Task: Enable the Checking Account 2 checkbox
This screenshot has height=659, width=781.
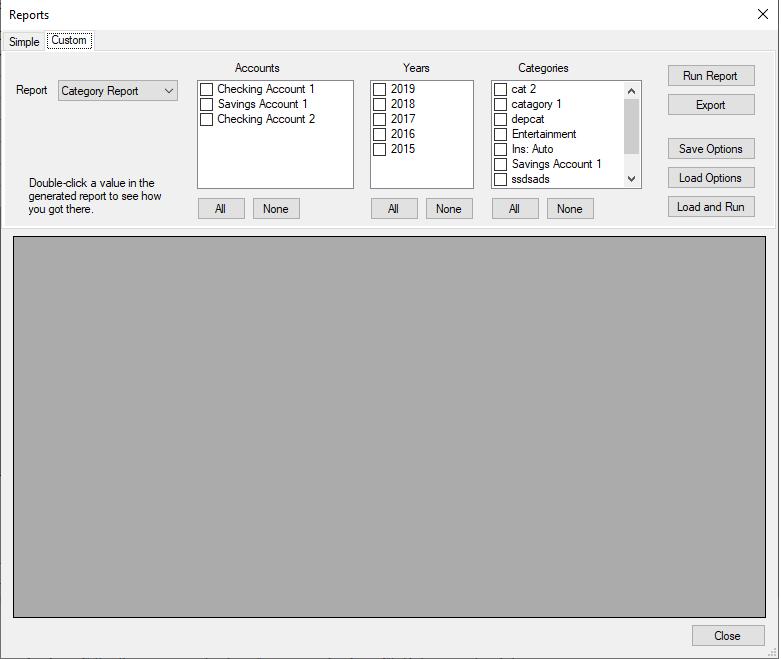Action: click(x=207, y=120)
